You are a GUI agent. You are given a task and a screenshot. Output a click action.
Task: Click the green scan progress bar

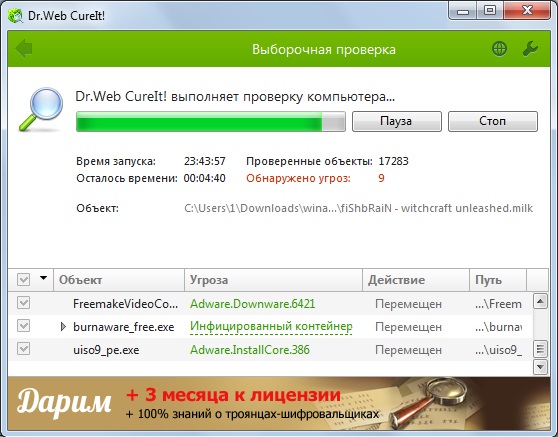[211, 122]
